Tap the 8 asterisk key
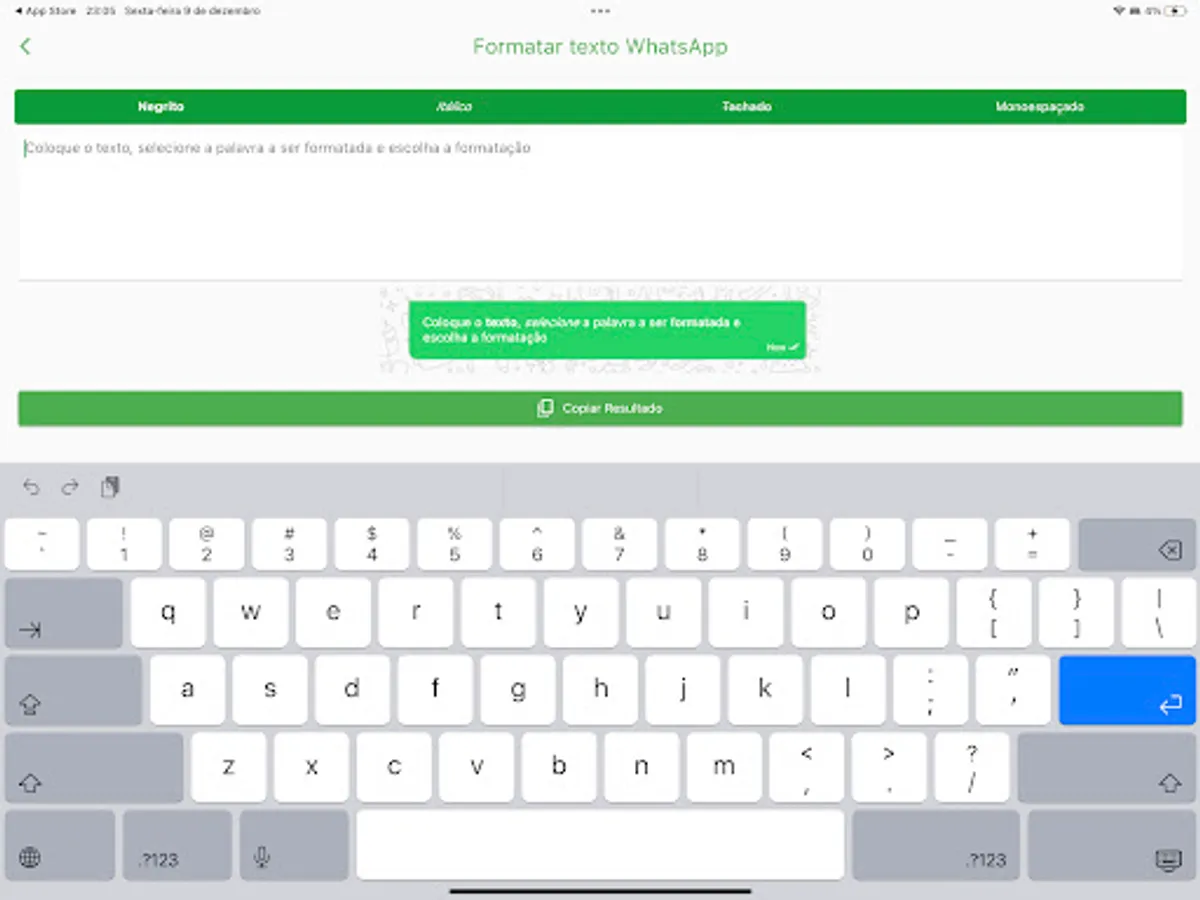The image size is (1200, 900). pyautogui.click(x=702, y=544)
